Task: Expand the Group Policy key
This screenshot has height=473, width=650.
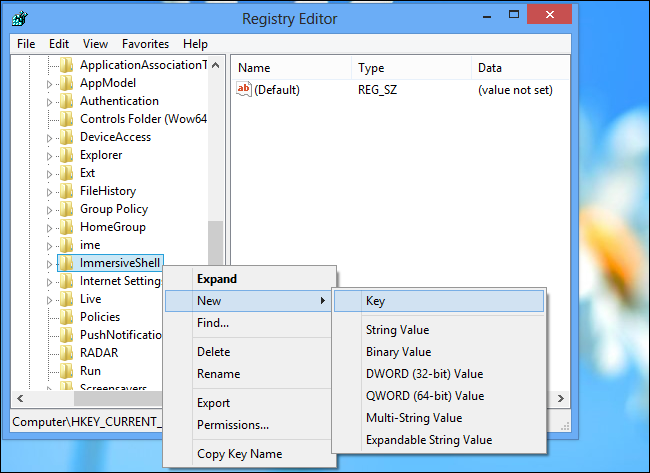Action: tap(49, 210)
